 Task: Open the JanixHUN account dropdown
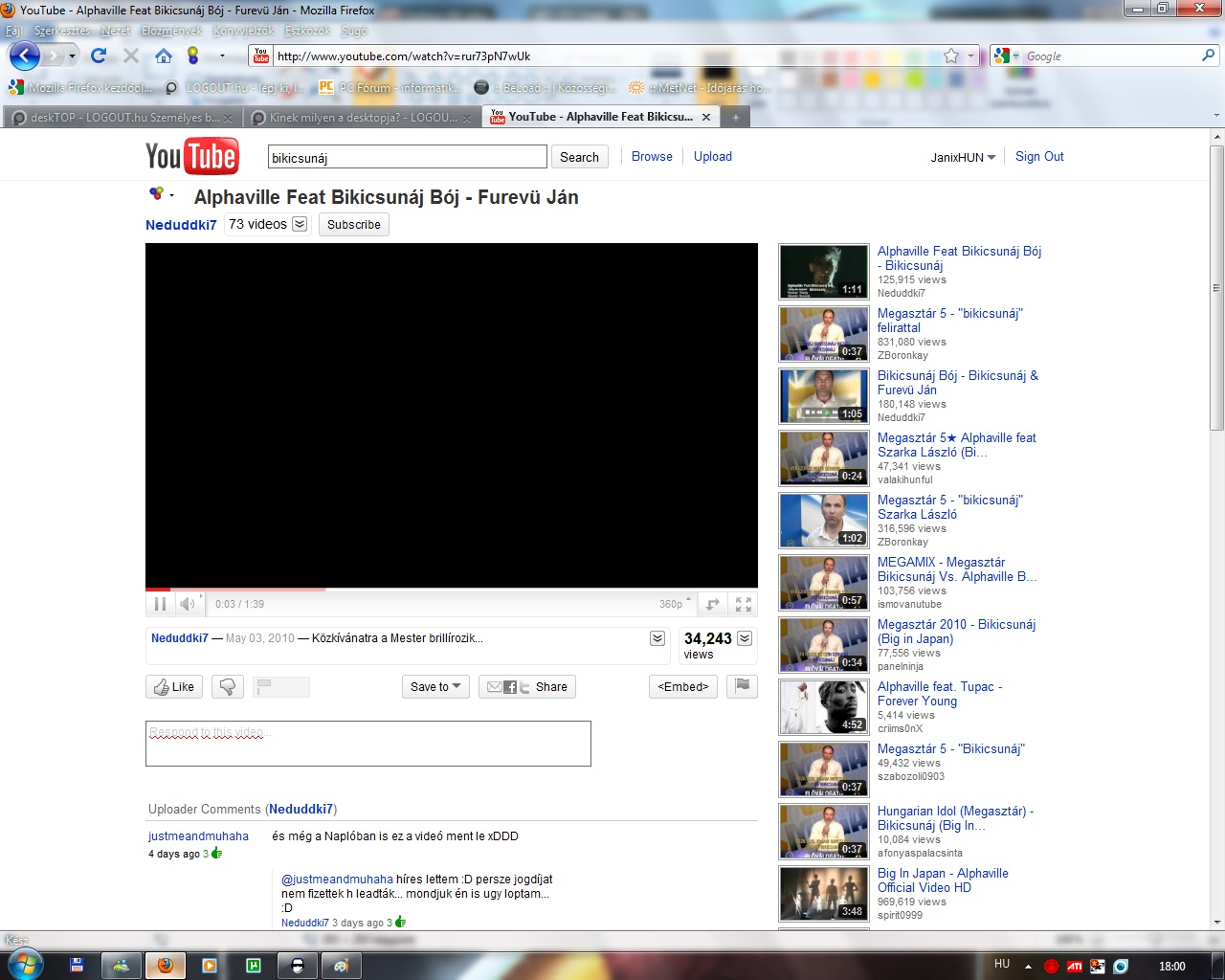click(x=964, y=157)
